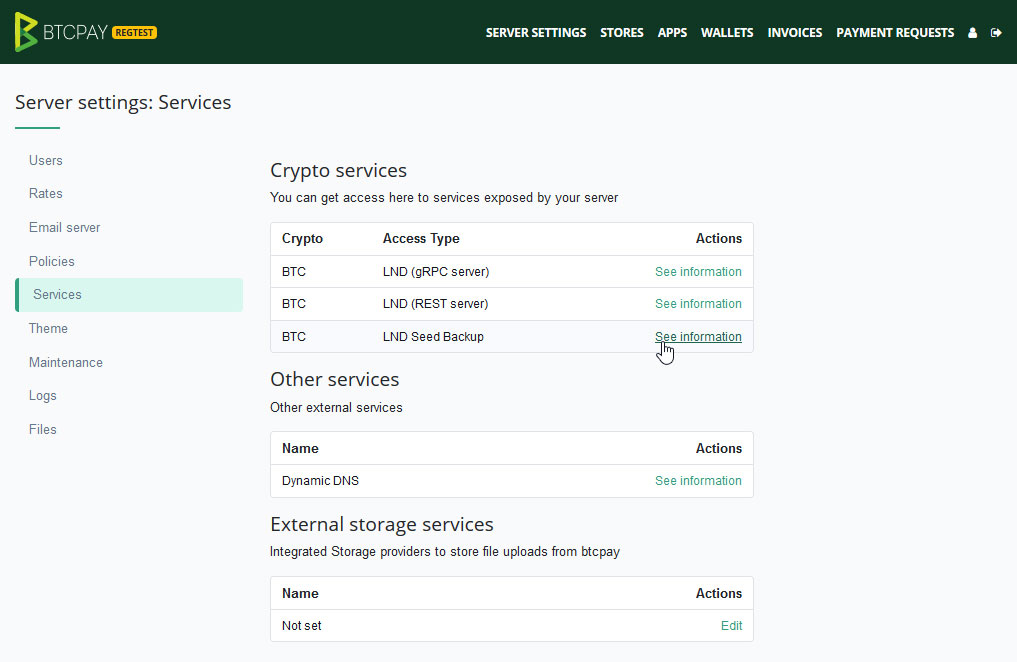1017x662 pixels.
Task: Switch to the Rates settings tab
Action: pyautogui.click(x=45, y=193)
